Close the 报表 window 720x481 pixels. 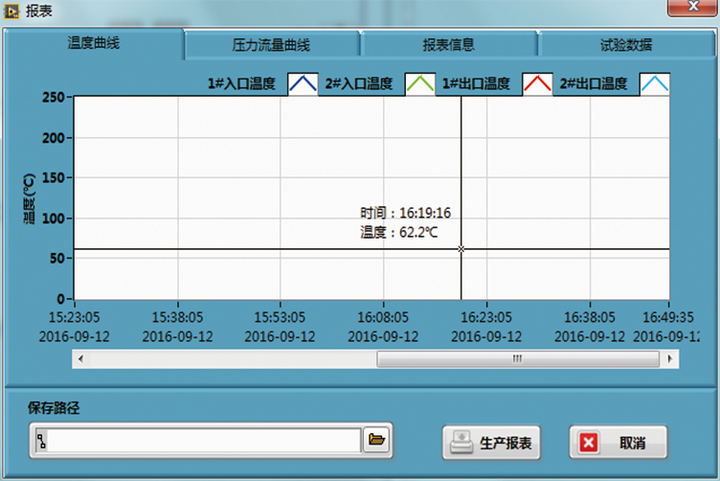click(x=693, y=6)
